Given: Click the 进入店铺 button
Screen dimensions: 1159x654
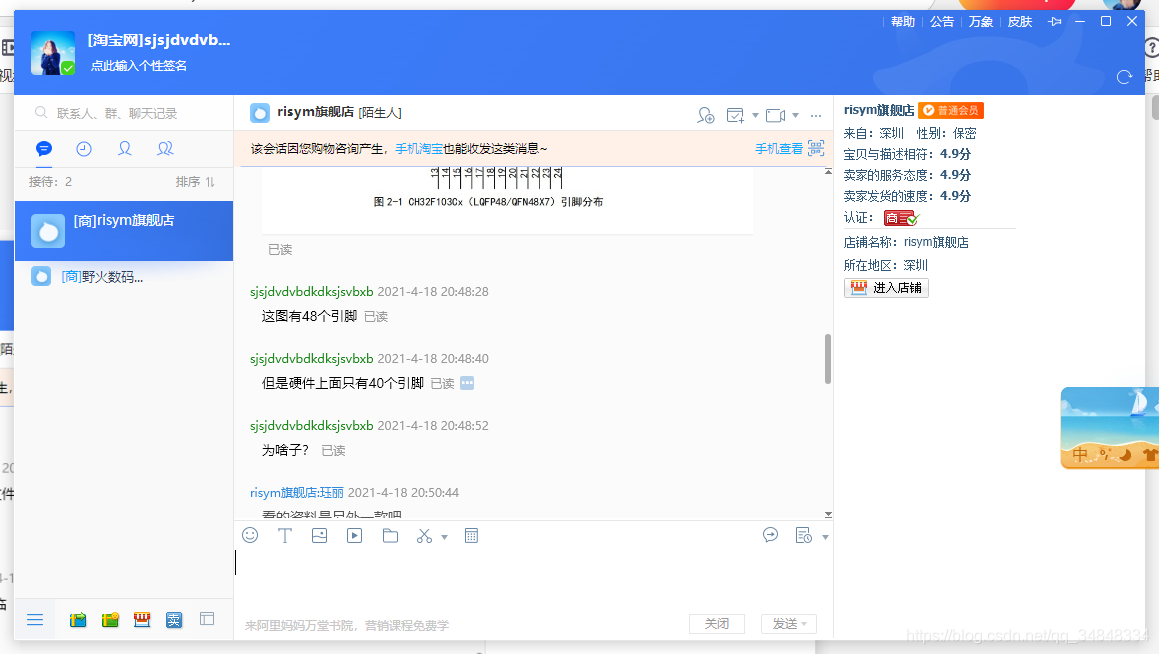Looking at the screenshot, I should (x=886, y=287).
